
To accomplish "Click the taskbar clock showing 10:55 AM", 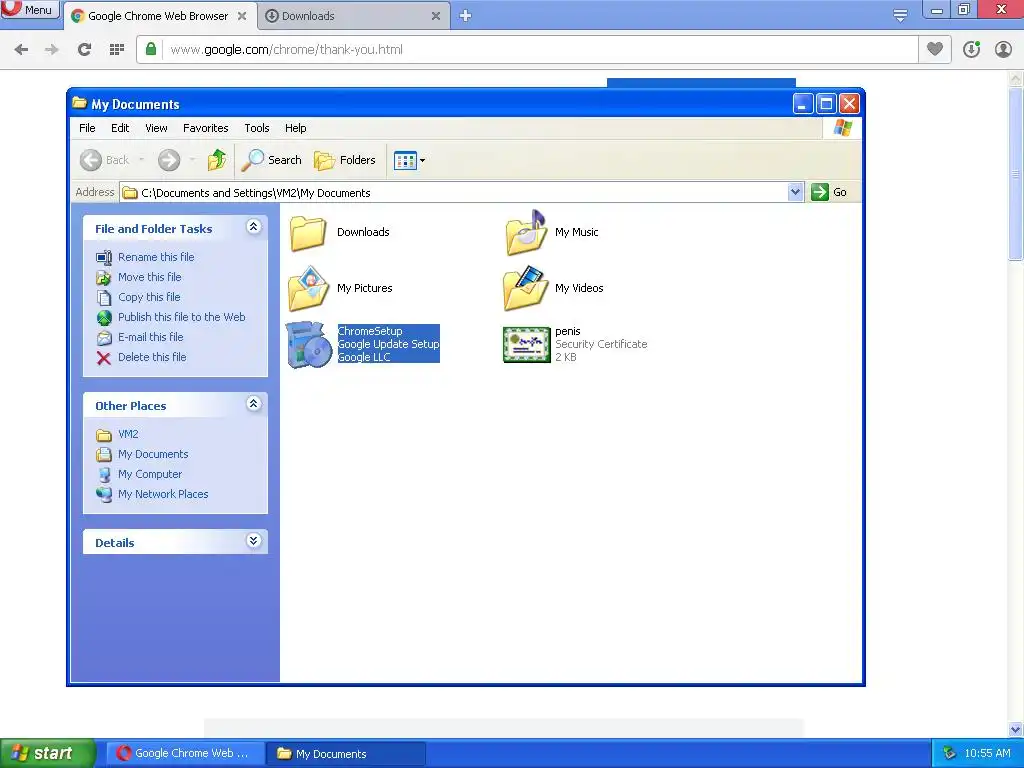I will click(987, 753).
